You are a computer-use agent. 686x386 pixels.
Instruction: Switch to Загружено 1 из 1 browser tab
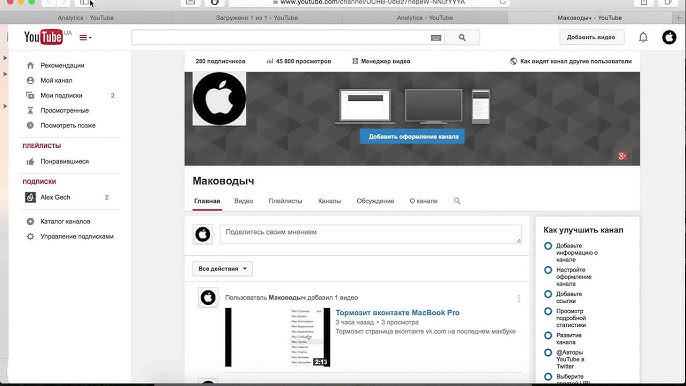point(257,18)
